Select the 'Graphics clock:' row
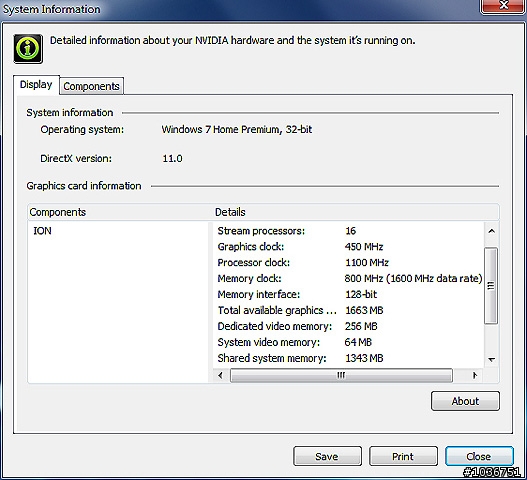The image size is (527, 480). pyautogui.click(x=349, y=247)
